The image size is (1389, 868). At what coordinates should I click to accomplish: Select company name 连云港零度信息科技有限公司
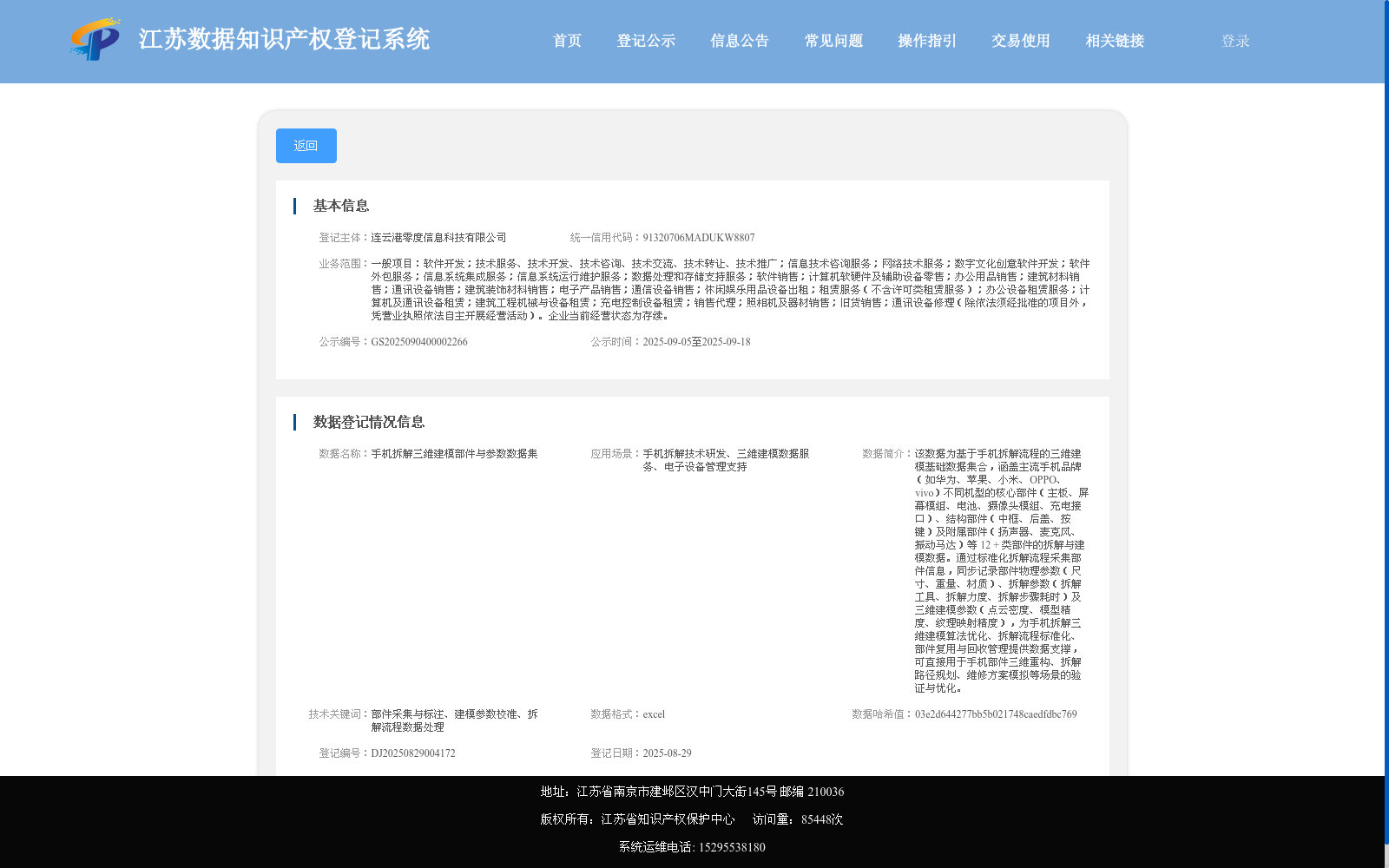(438, 238)
